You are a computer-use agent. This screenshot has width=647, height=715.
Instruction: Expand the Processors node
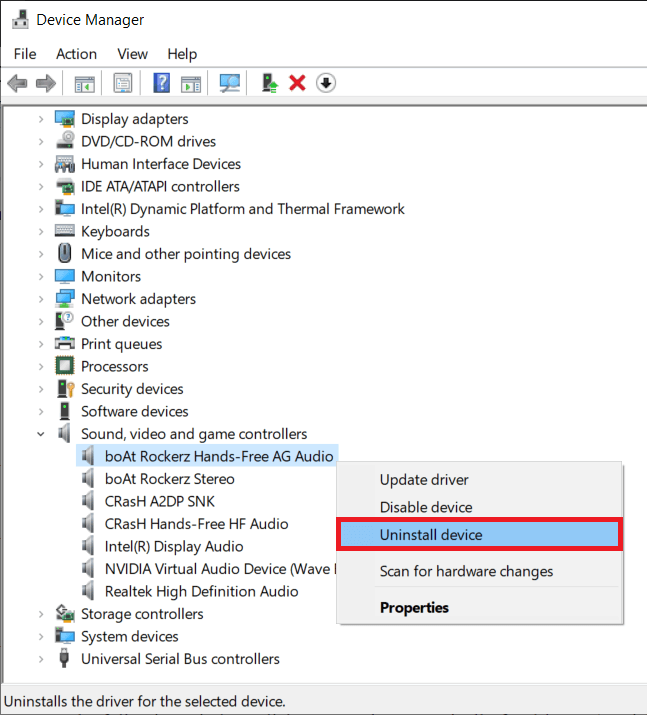click(41, 366)
